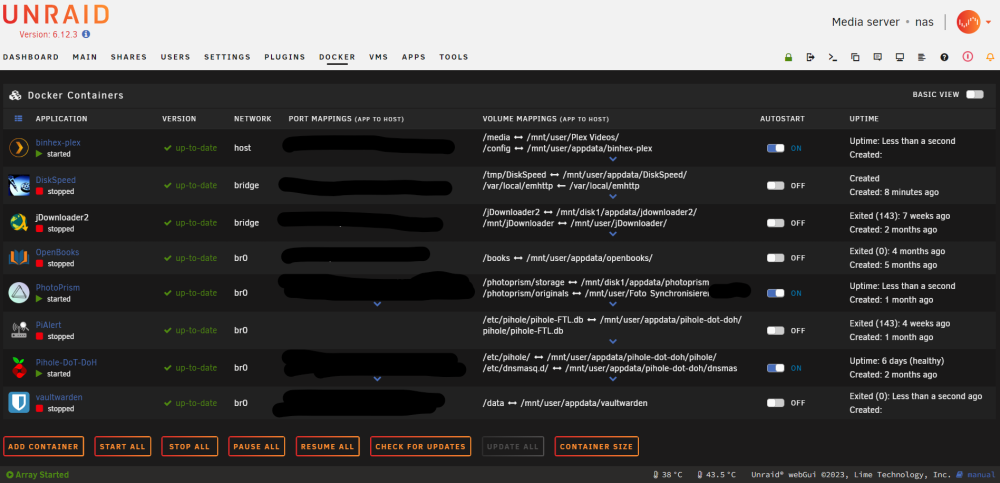Open the Pihole-DoT-DoH raspberry icon

click(x=18, y=368)
